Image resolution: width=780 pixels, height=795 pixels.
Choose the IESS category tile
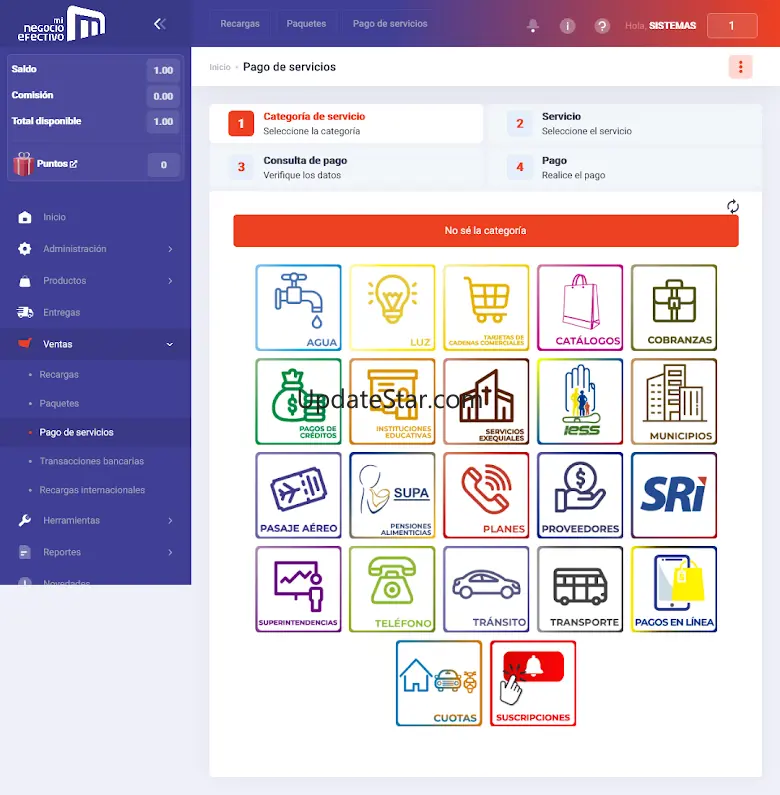point(580,401)
